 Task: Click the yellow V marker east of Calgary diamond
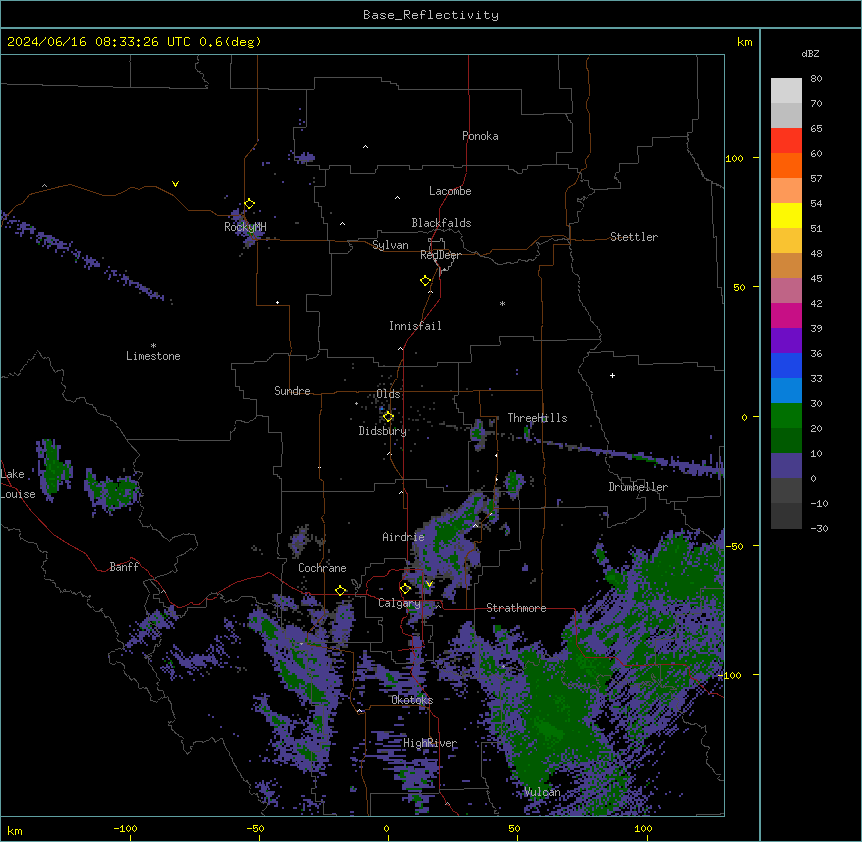pos(429,584)
